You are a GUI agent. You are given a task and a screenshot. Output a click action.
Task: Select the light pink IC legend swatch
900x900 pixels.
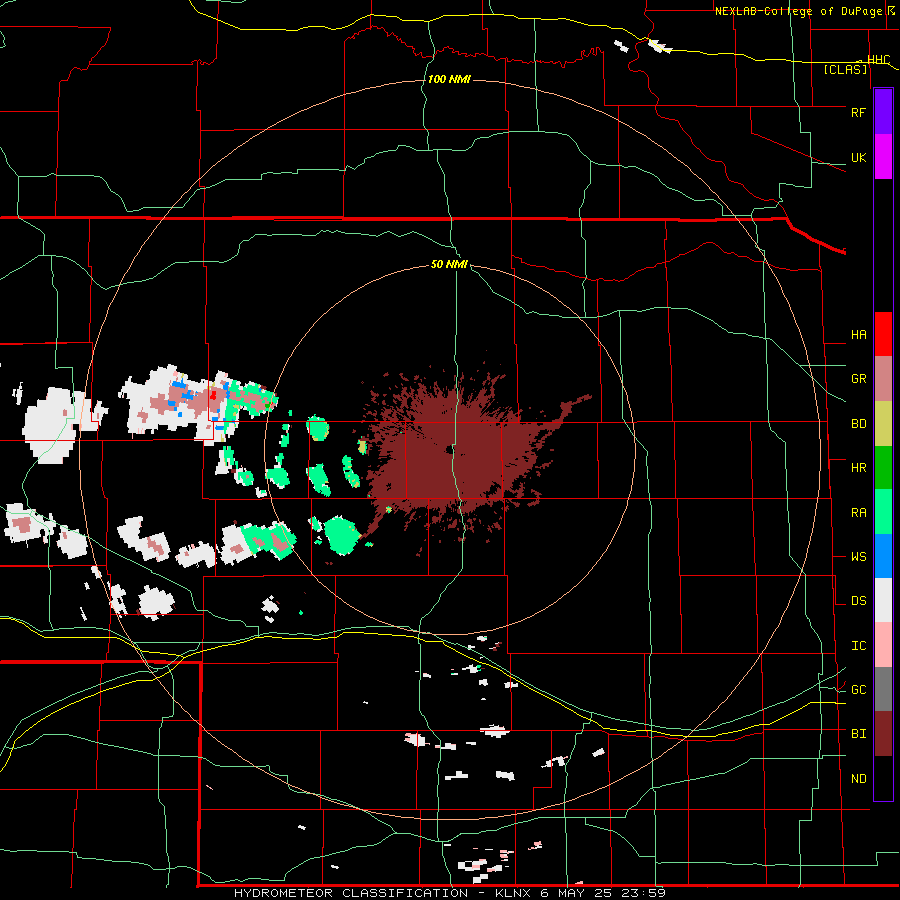[883, 645]
